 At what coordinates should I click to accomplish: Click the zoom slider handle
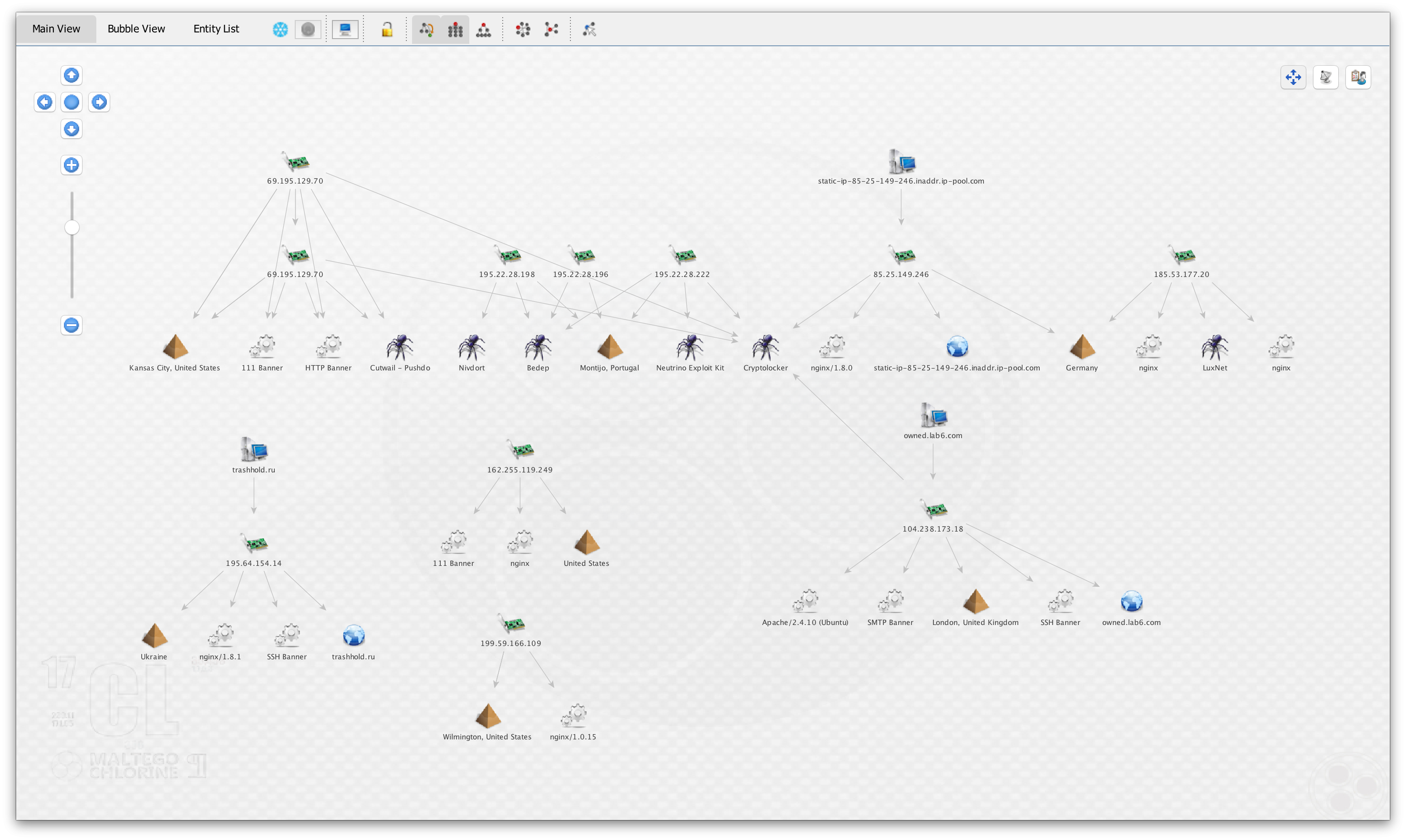pos(72,227)
